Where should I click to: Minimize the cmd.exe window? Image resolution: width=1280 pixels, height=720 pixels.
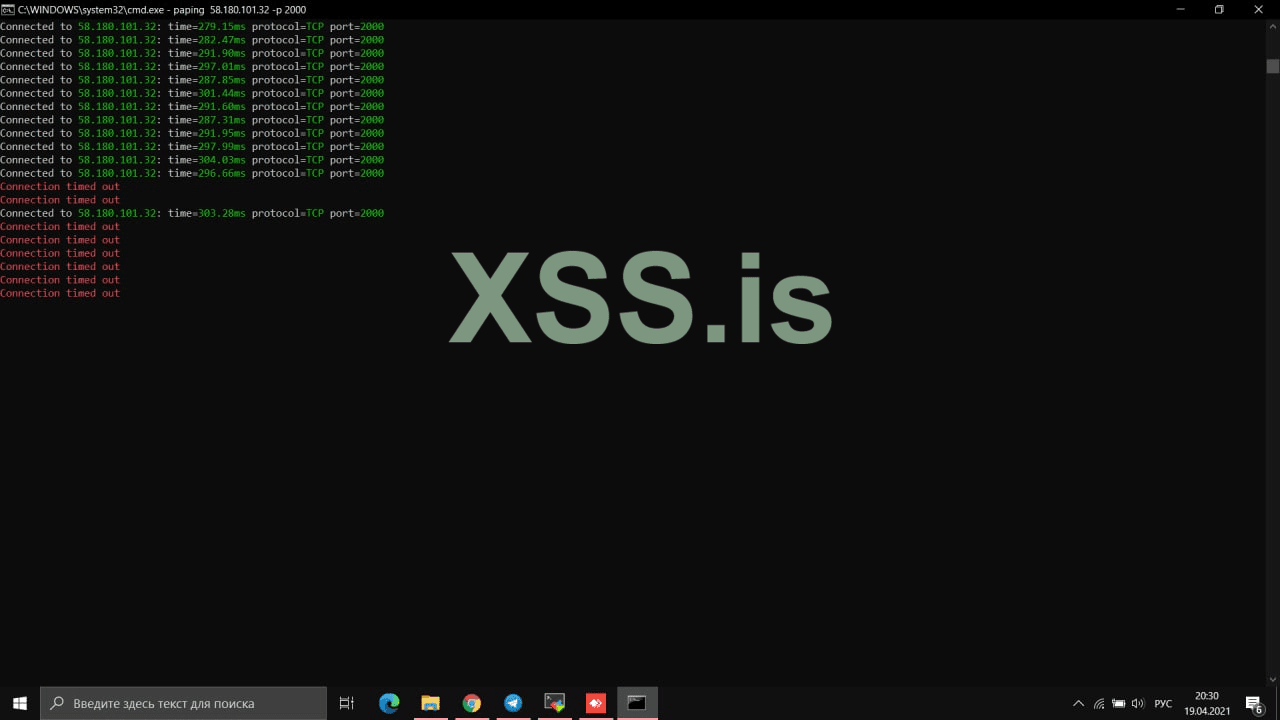pos(1182,9)
